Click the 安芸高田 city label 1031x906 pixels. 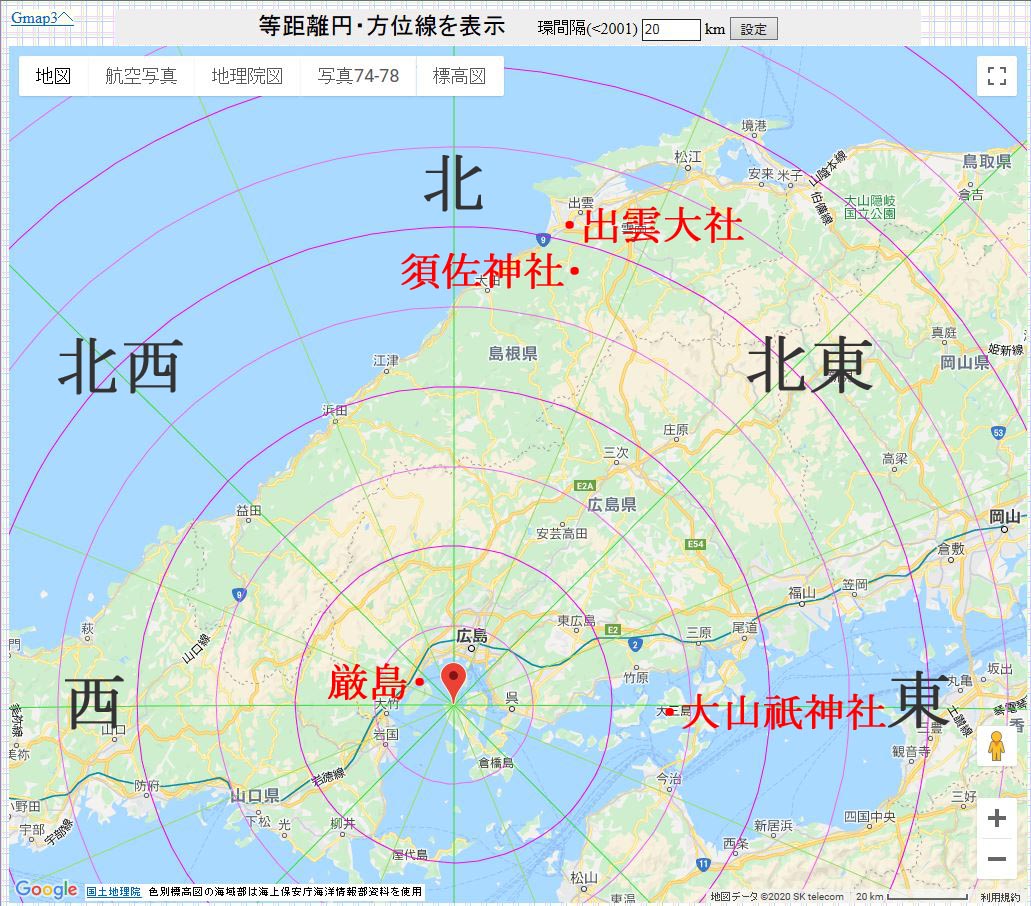(x=562, y=534)
